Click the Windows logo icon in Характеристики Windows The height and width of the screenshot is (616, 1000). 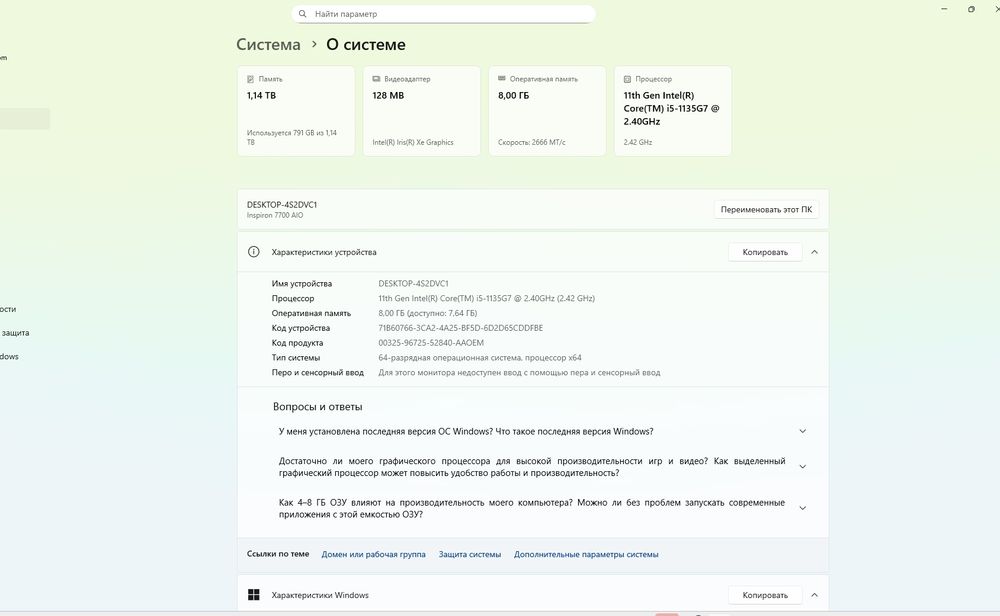click(x=253, y=595)
